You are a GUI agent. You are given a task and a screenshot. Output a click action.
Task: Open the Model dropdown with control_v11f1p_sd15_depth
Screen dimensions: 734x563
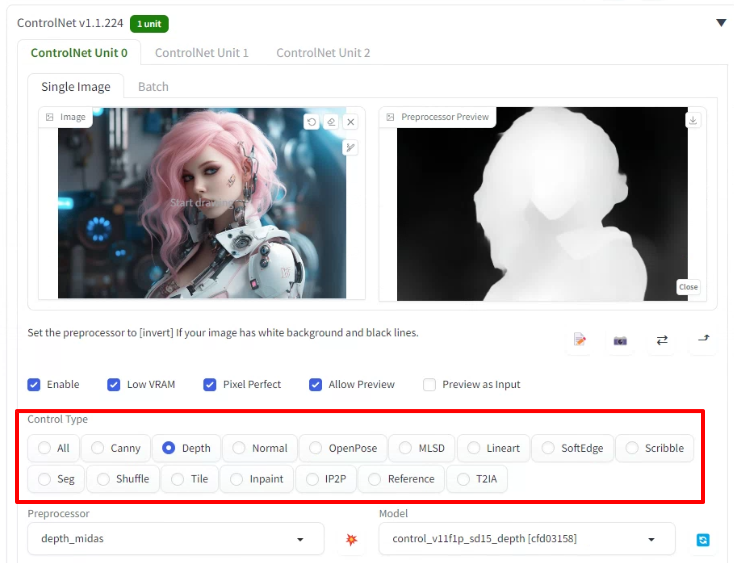coord(527,539)
